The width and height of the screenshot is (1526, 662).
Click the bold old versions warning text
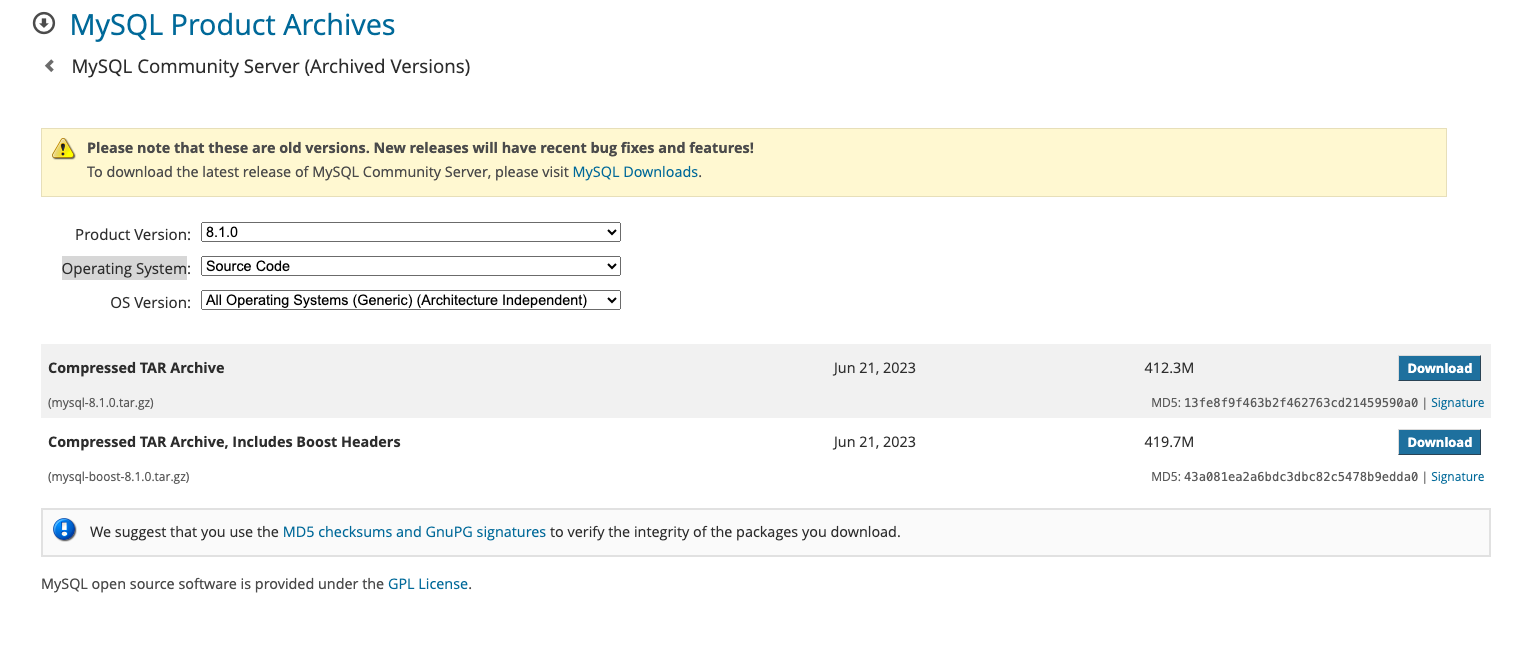(x=420, y=148)
